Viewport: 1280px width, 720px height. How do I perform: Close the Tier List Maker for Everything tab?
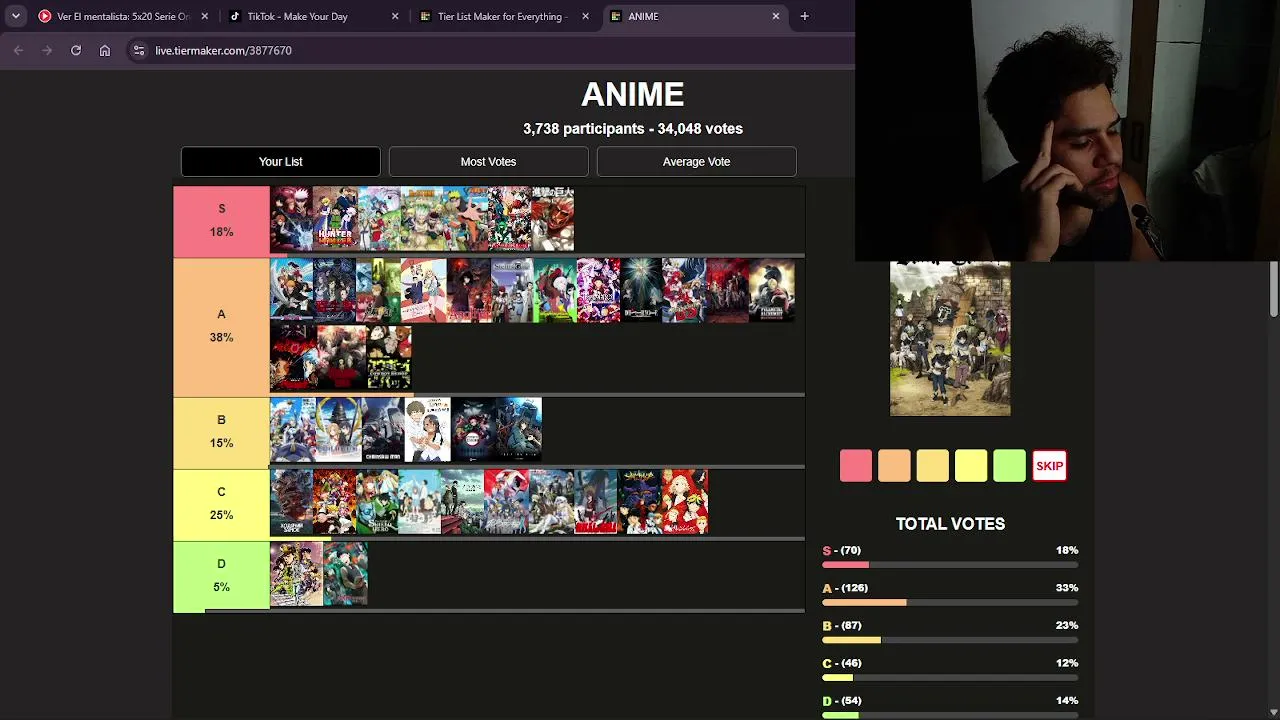[585, 16]
